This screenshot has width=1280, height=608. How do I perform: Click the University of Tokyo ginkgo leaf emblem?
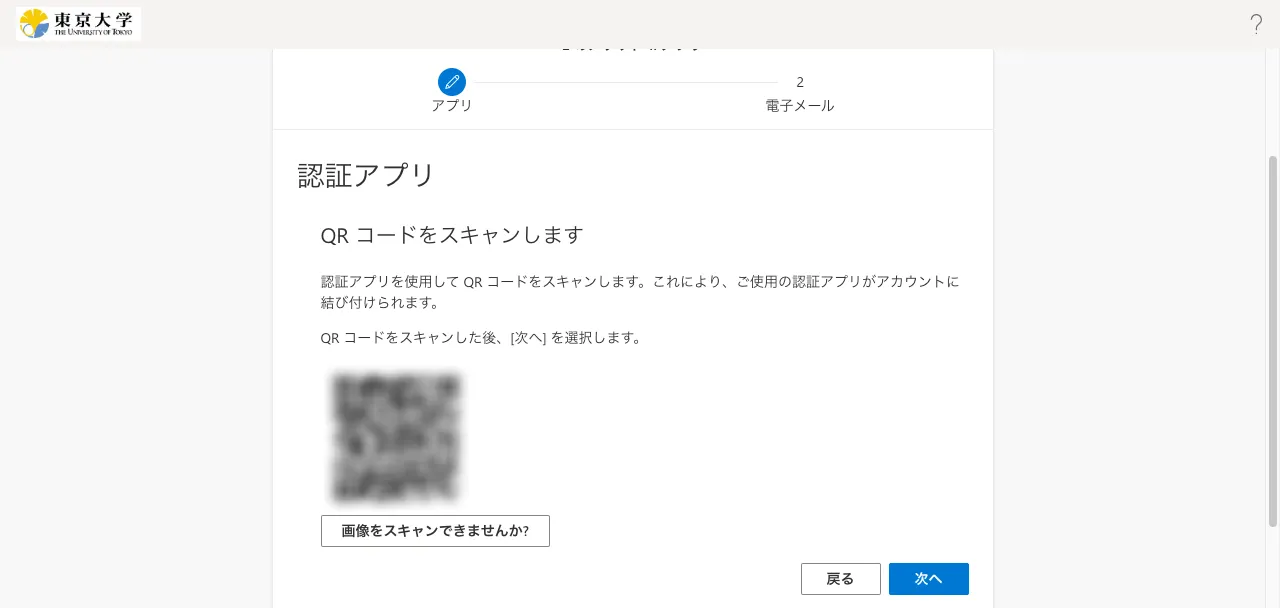click(34, 23)
